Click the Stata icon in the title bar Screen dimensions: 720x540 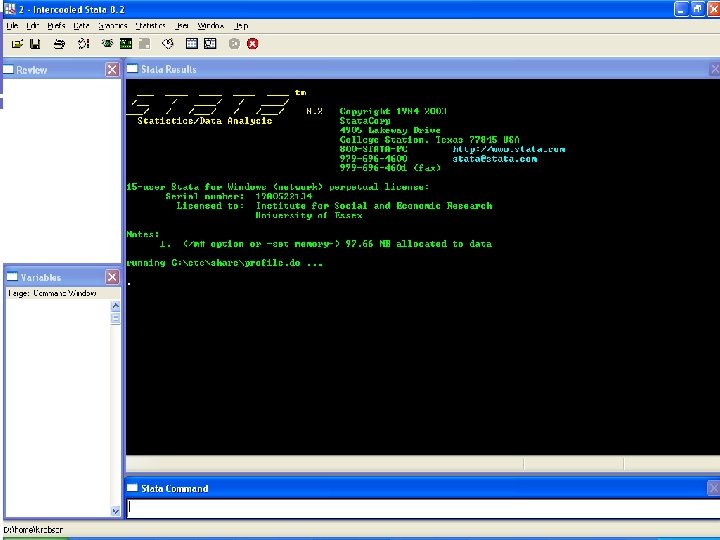[9, 9]
